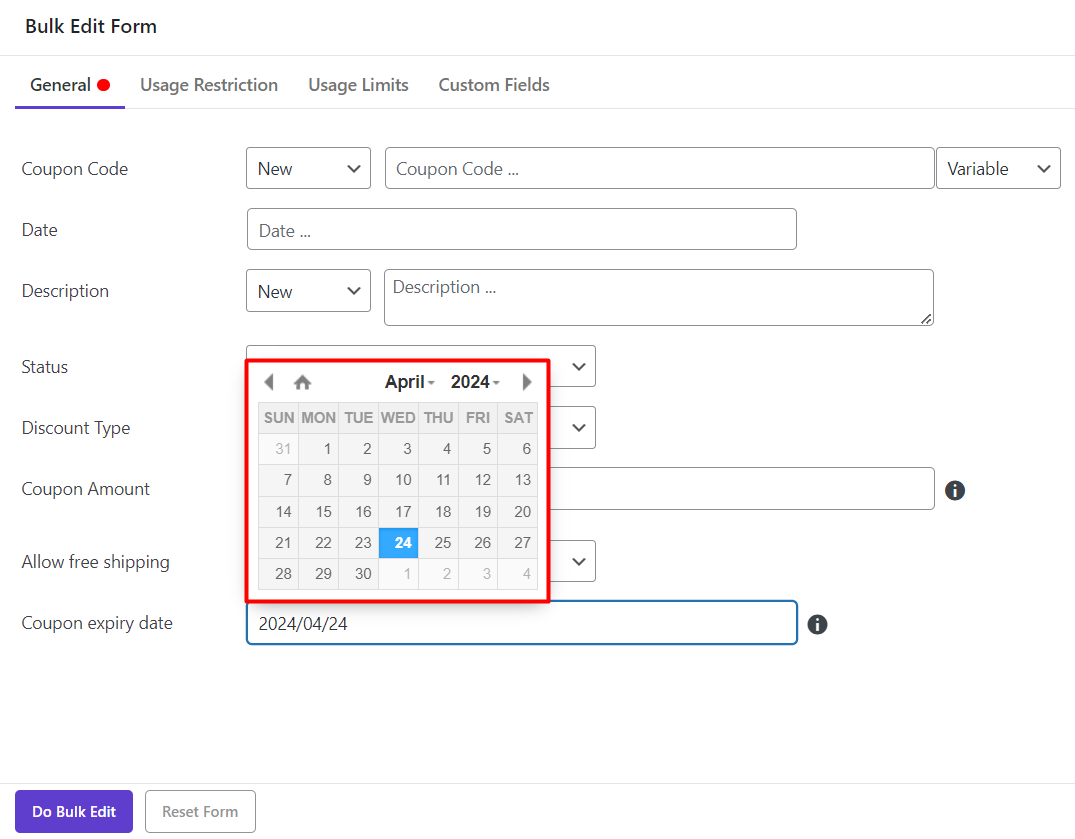The image size is (1075, 839).
Task: Open the 2024 year dropdown in calendar
Action: click(475, 382)
